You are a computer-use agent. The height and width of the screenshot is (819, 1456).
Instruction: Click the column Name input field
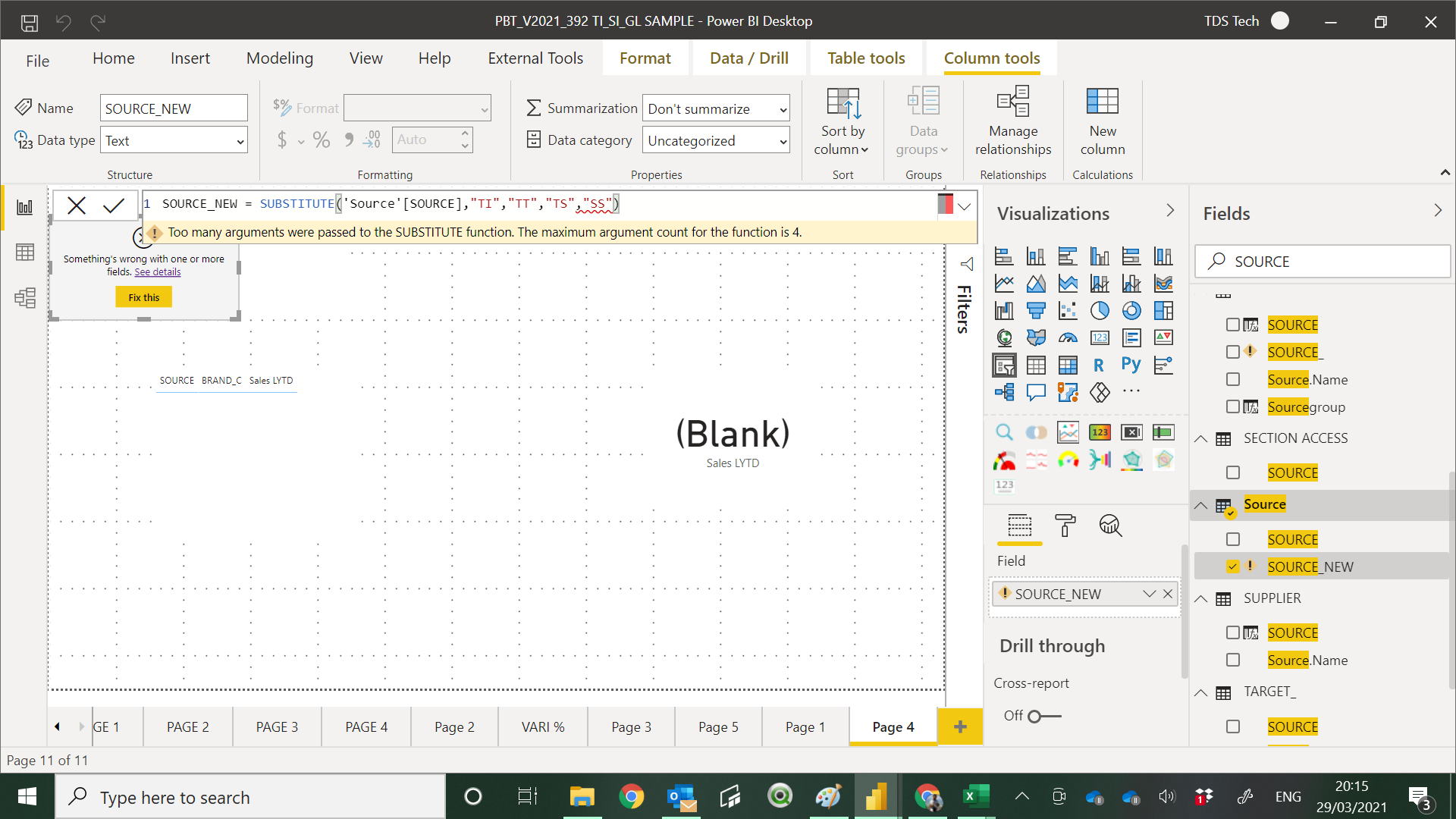(x=174, y=108)
